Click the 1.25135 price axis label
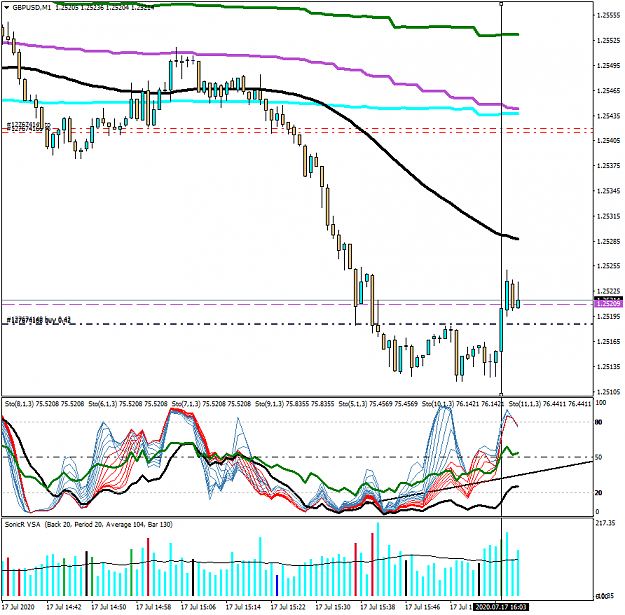Screen dimensions: 625x615 tap(609, 366)
